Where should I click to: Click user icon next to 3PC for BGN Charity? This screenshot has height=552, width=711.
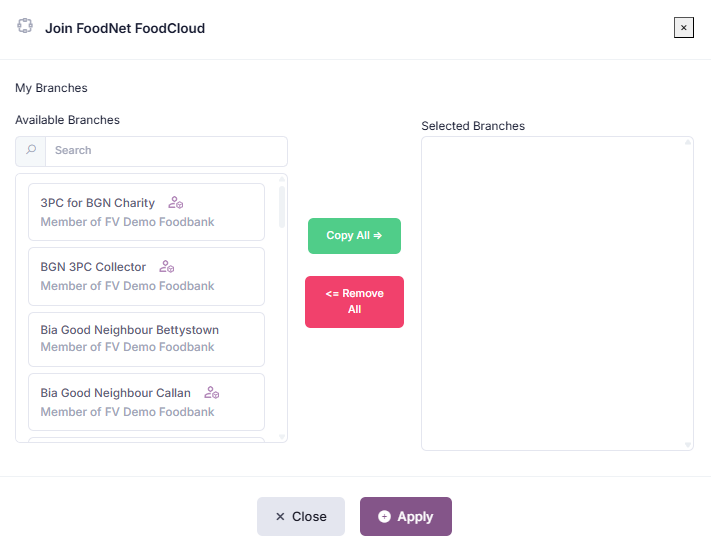[176, 203]
